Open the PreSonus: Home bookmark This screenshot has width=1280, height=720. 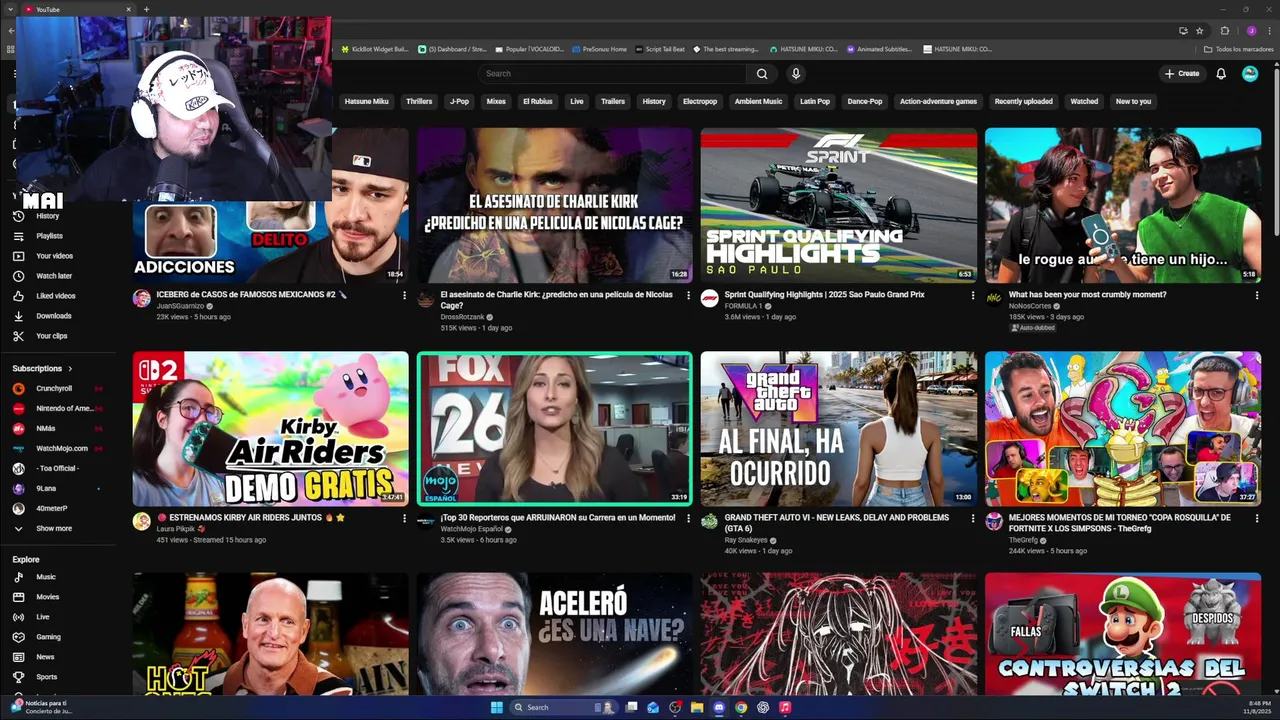click(x=598, y=49)
